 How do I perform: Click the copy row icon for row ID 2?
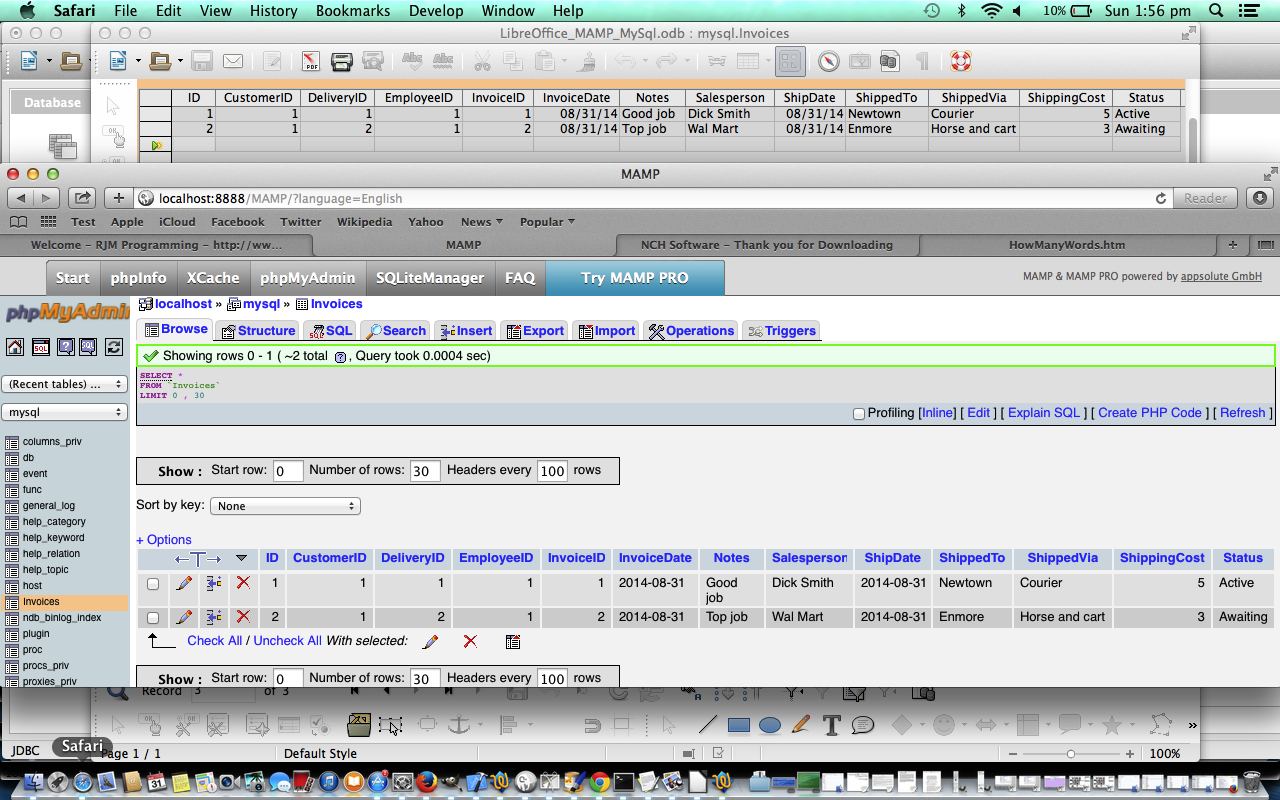(214, 617)
